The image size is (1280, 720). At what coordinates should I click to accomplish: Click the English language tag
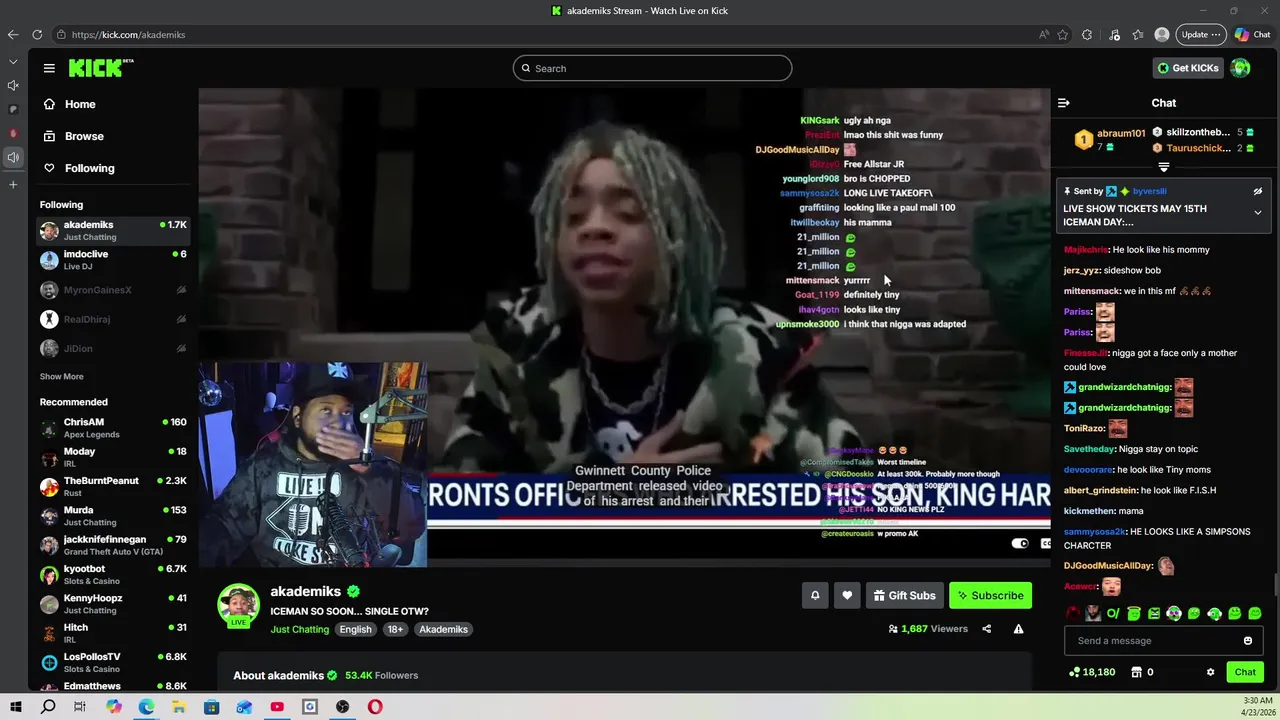pyautogui.click(x=355, y=629)
